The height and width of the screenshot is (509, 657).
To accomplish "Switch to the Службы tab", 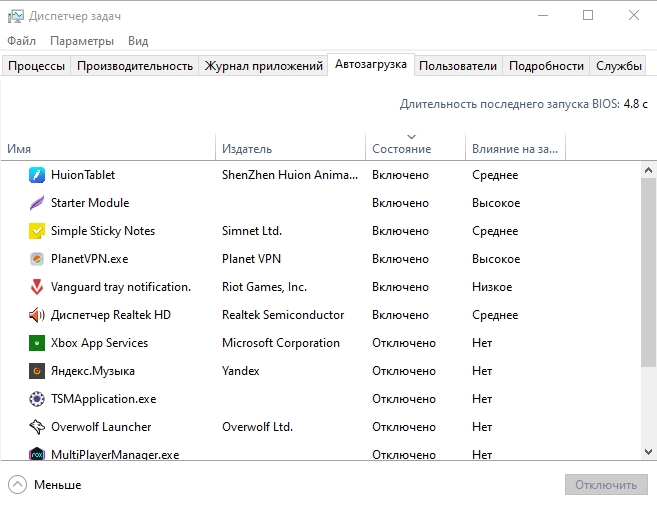I will click(x=619, y=66).
